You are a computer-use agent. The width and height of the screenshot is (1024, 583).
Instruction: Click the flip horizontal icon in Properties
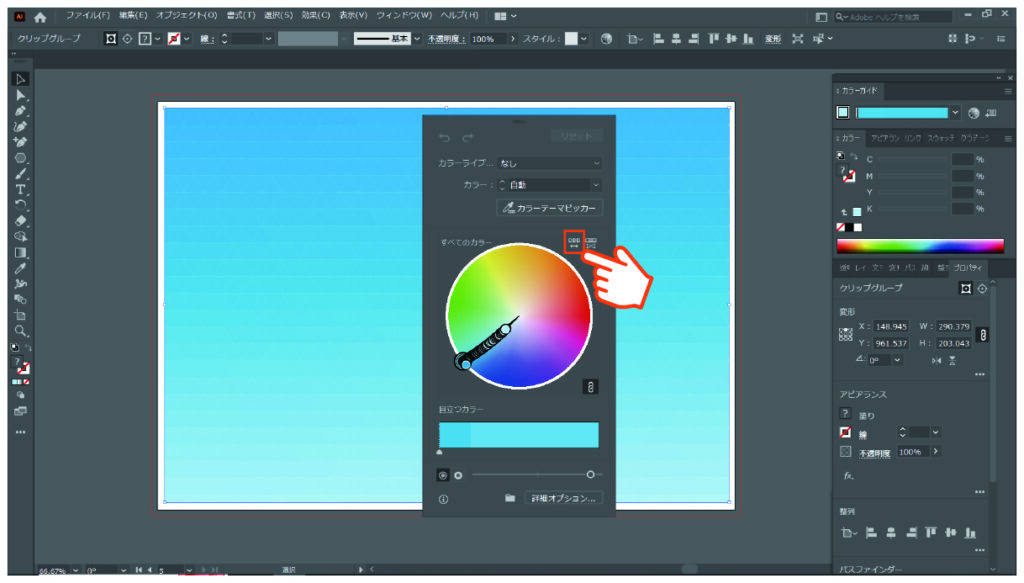(936, 360)
